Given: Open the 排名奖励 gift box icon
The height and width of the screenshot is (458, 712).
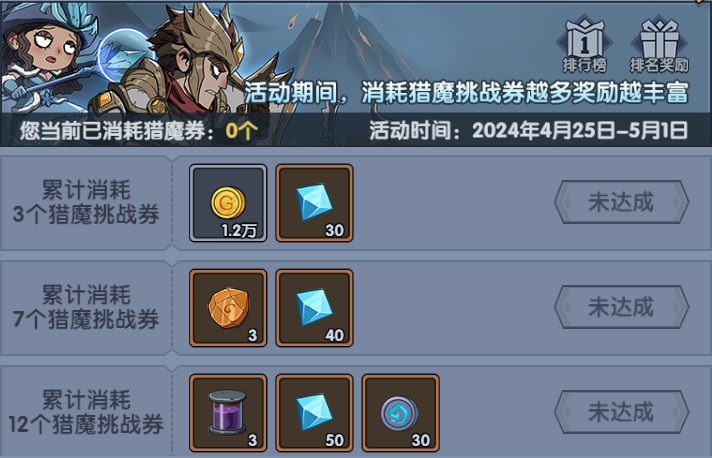Looking at the screenshot, I should (659, 45).
